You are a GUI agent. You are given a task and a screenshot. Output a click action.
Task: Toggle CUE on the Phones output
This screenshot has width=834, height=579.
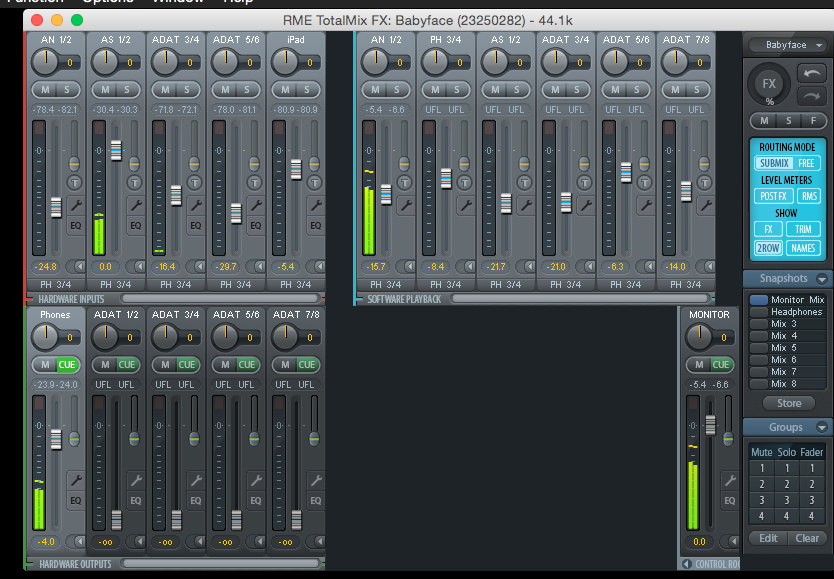point(67,365)
